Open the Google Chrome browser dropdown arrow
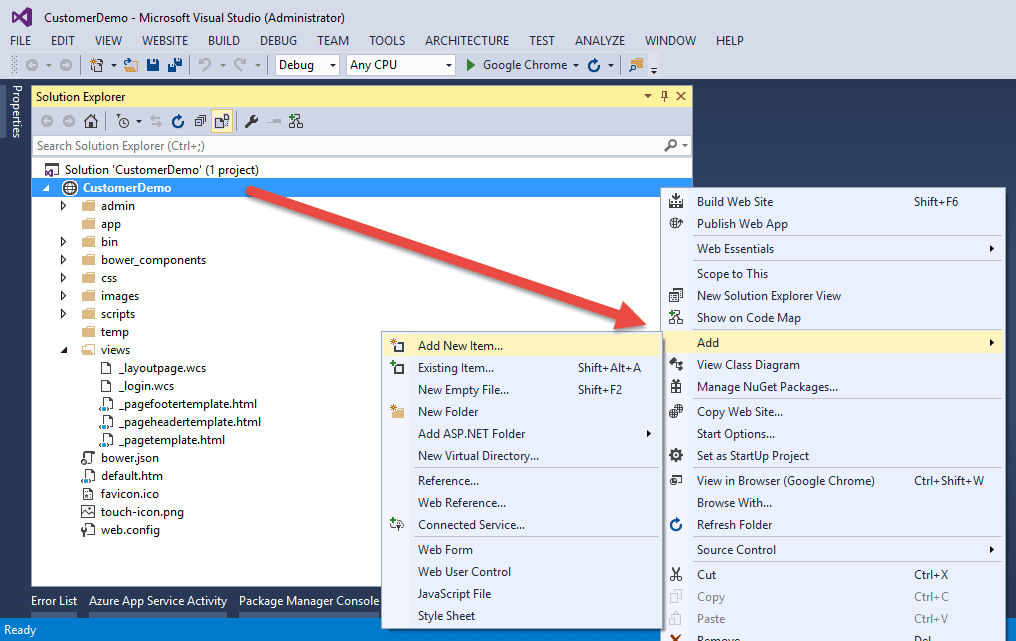1016x641 pixels. 575,65
